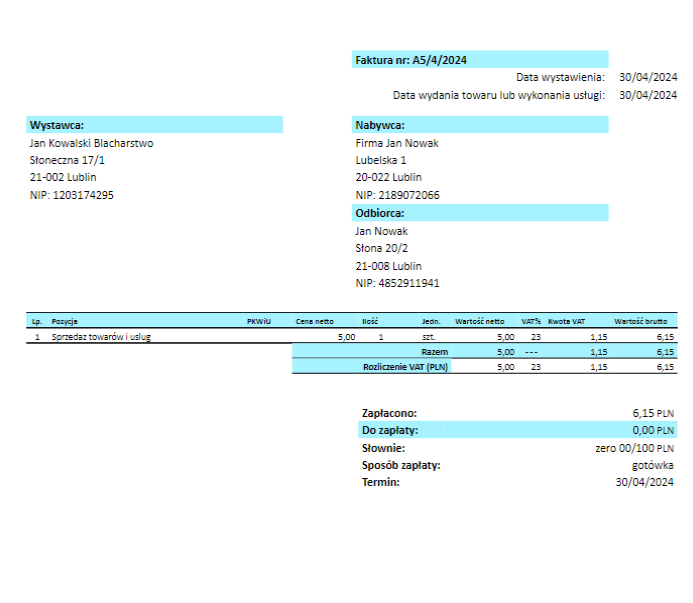The width and height of the screenshot is (693, 603).
Task: Click the Słownie label
Action: click(x=383, y=448)
